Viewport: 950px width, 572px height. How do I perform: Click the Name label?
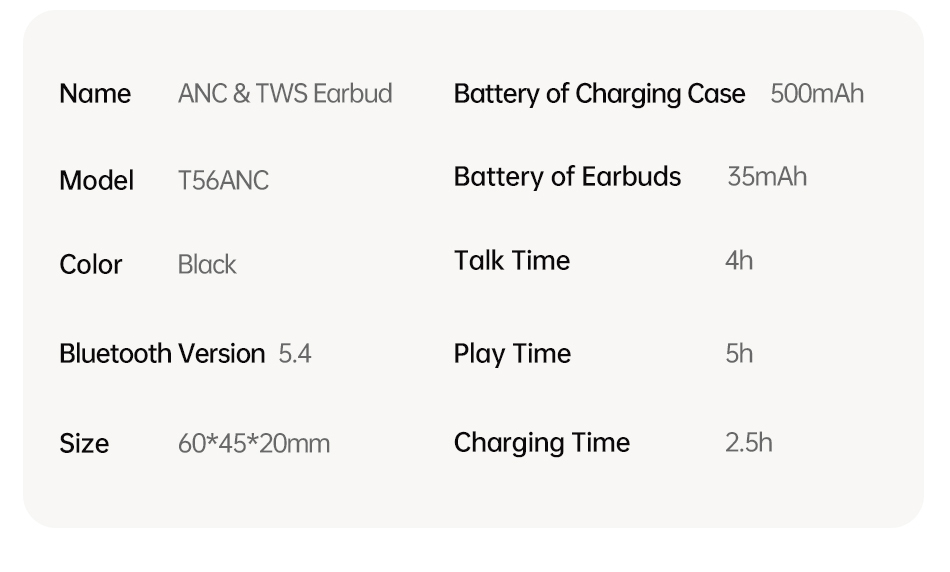tap(95, 94)
